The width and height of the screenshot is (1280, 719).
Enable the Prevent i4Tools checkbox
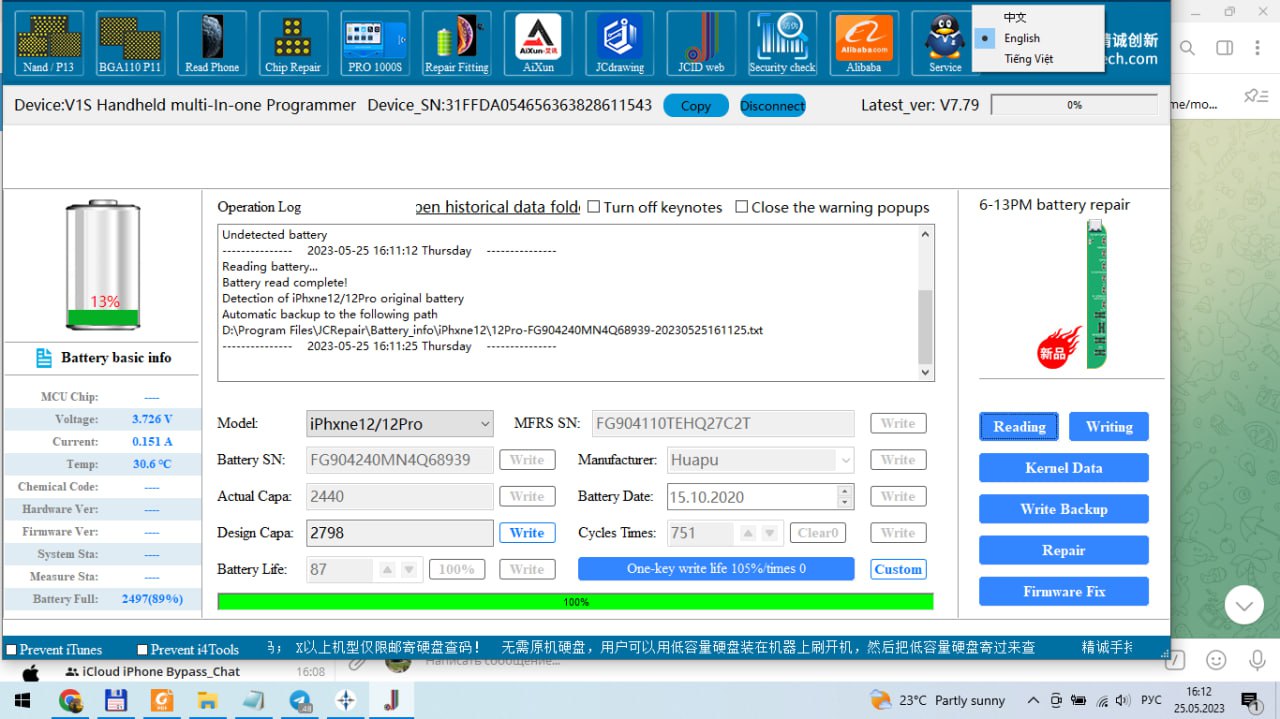click(142, 650)
